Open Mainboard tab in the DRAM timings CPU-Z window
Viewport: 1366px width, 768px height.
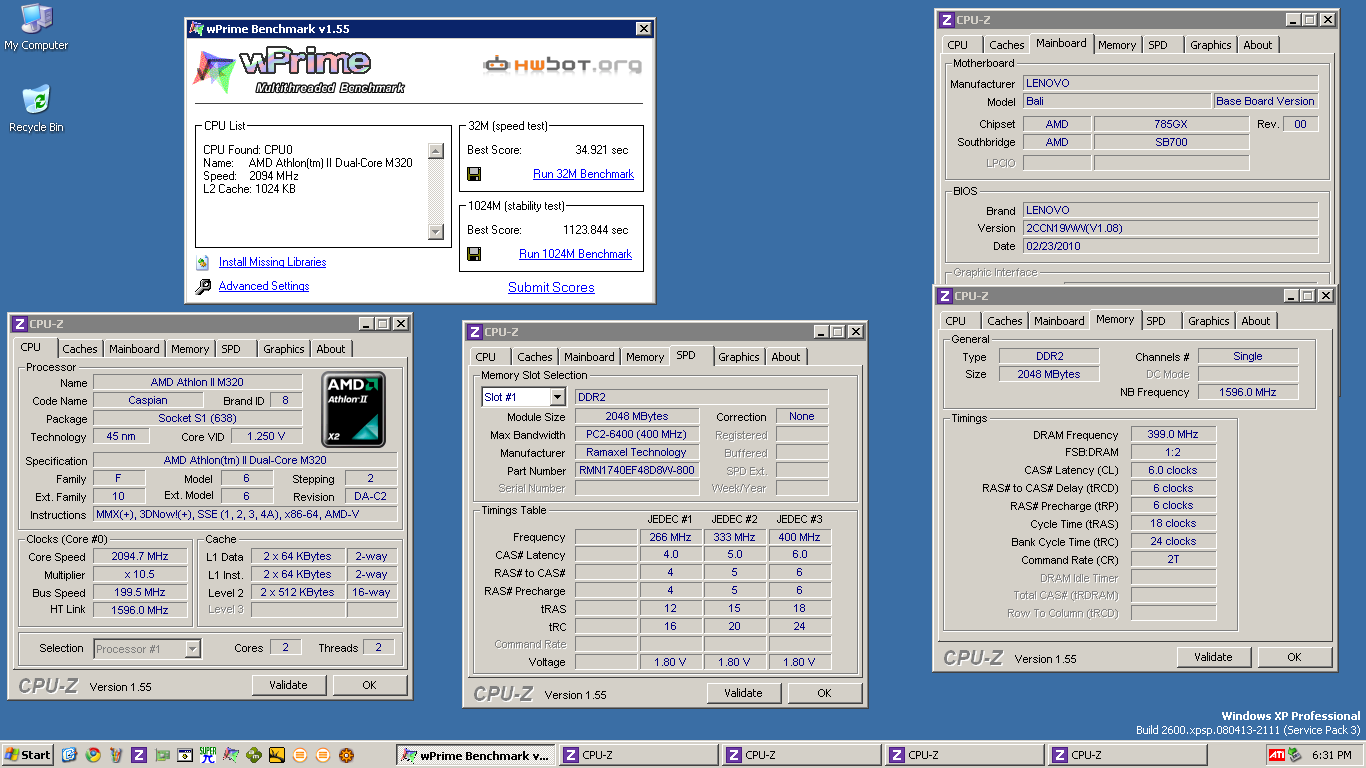click(x=1059, y=321)
